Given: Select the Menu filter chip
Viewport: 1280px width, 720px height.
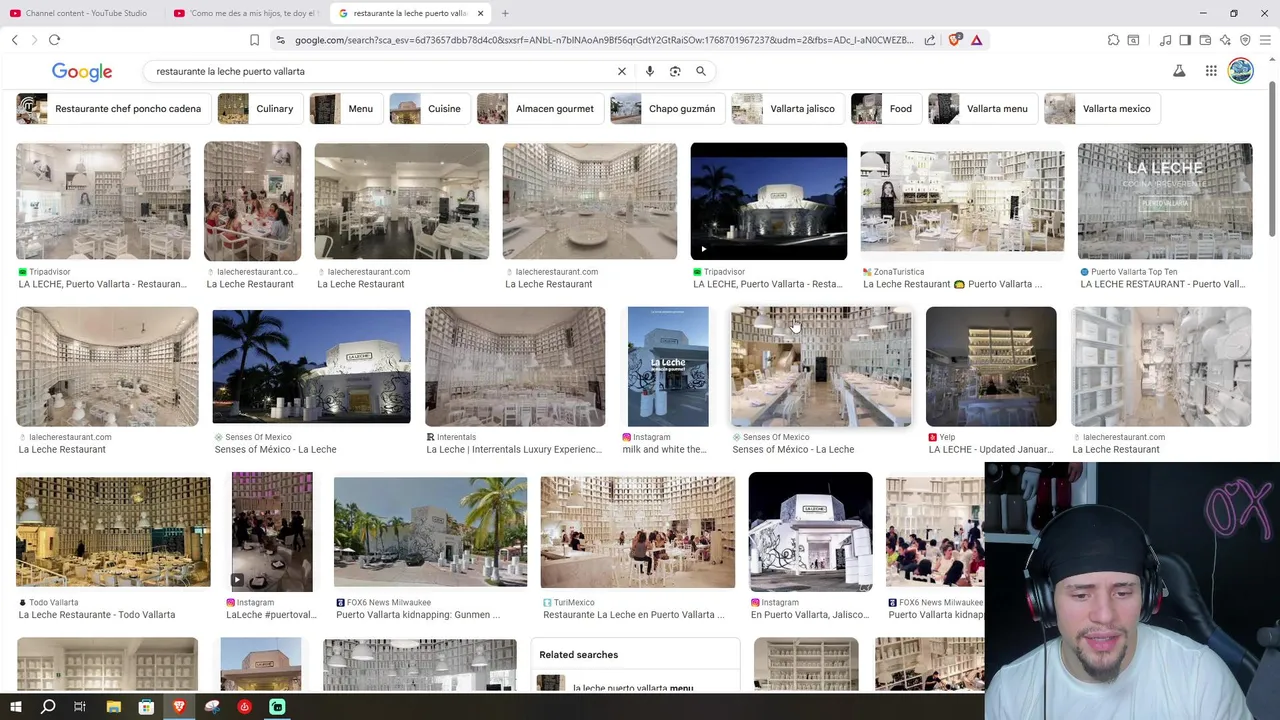Looking at the screenshot, I should [x=346, y=109].
